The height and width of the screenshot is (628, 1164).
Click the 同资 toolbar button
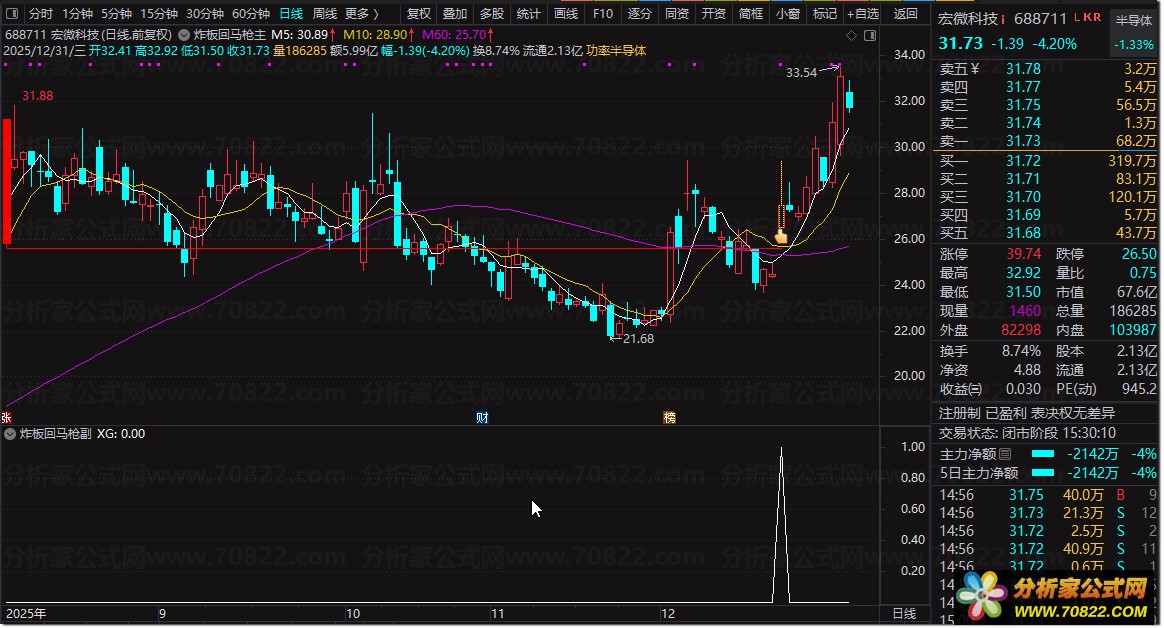(x=676, y=13)
